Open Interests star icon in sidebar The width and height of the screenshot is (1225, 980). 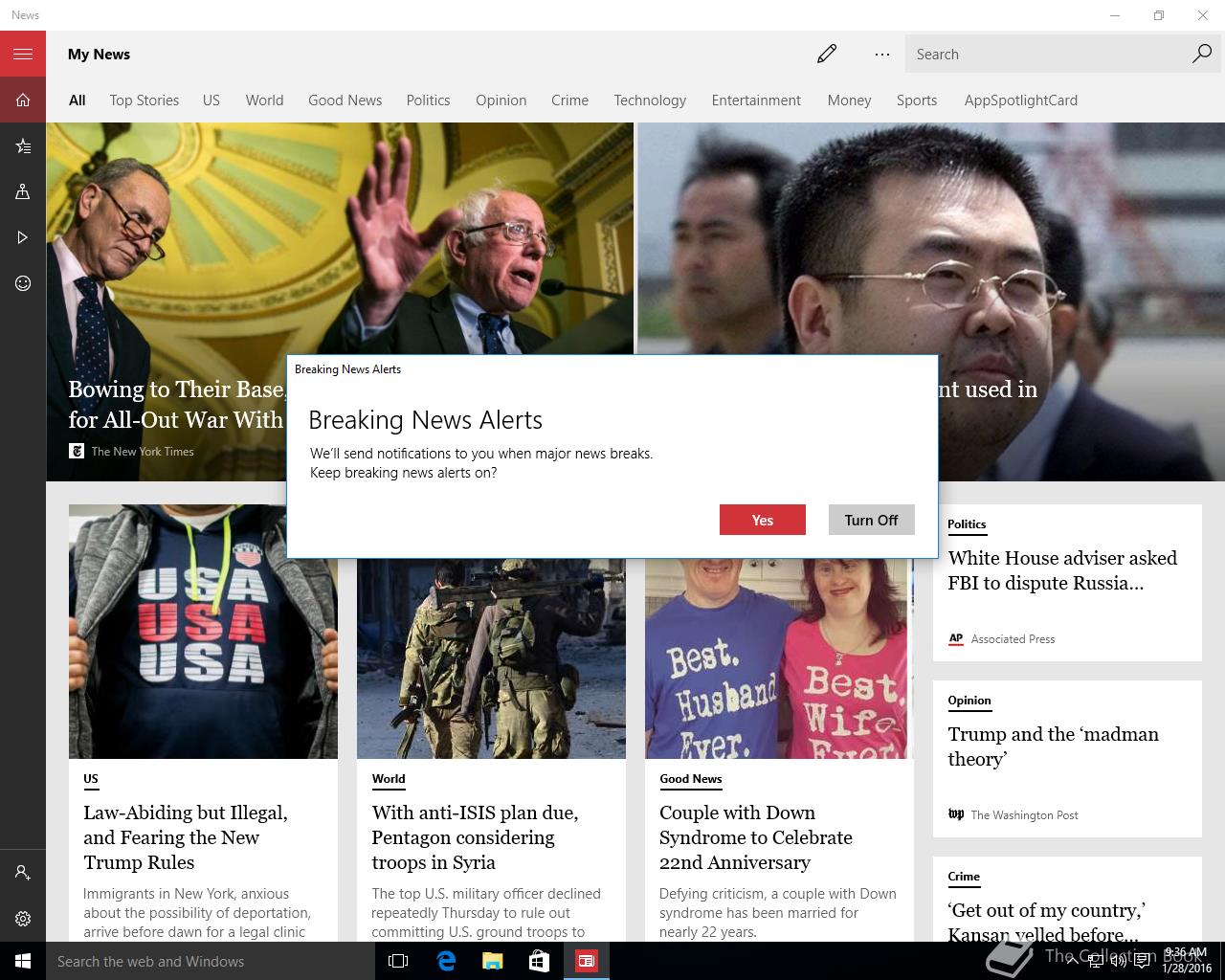[23, 145]
